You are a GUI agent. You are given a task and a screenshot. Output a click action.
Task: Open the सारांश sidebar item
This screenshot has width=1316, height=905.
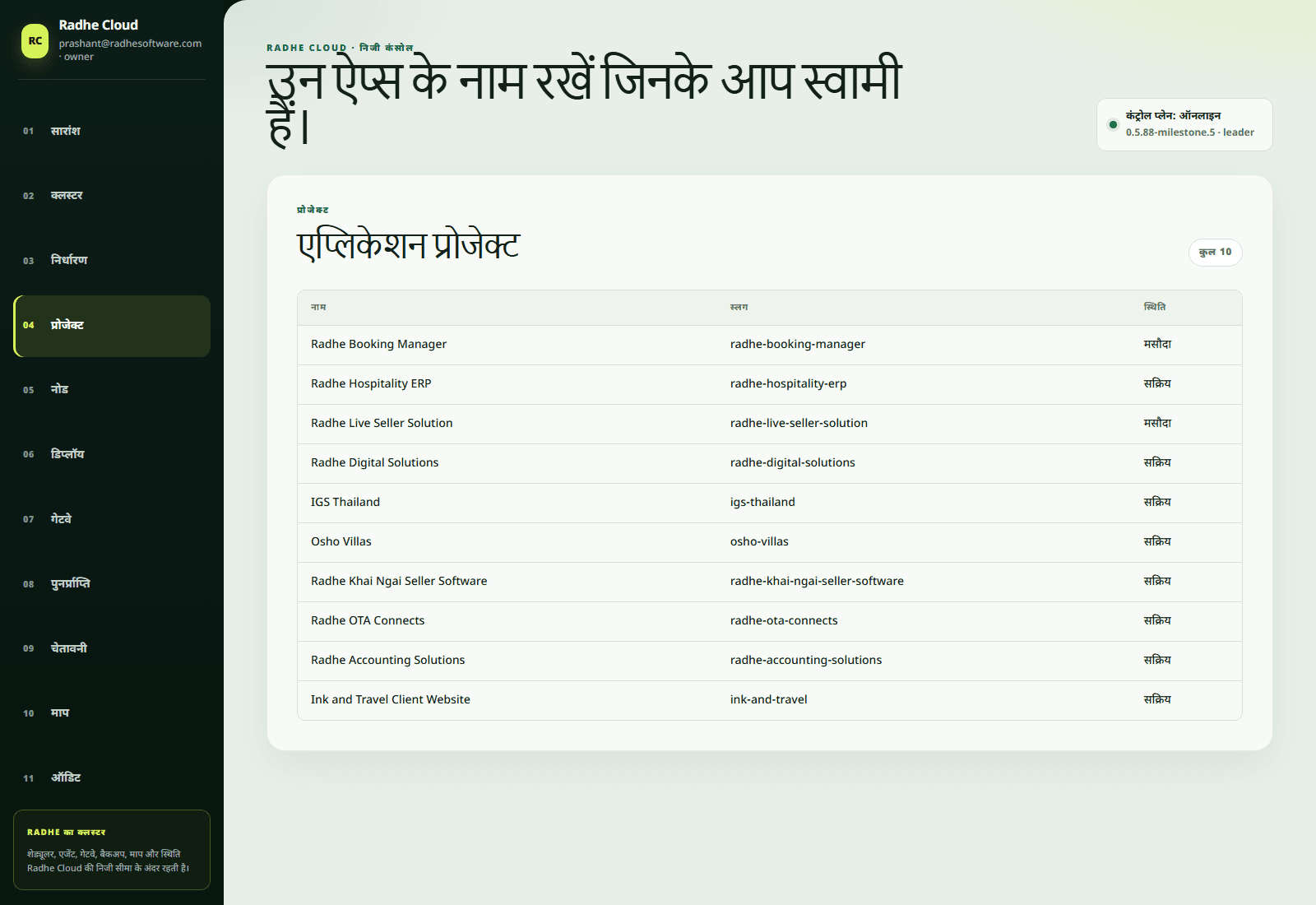point(112,132)
